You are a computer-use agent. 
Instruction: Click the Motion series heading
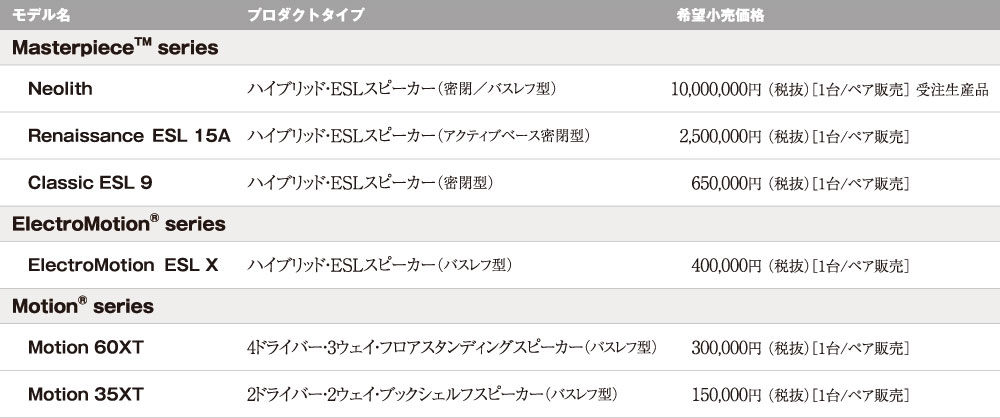point(83,306)
